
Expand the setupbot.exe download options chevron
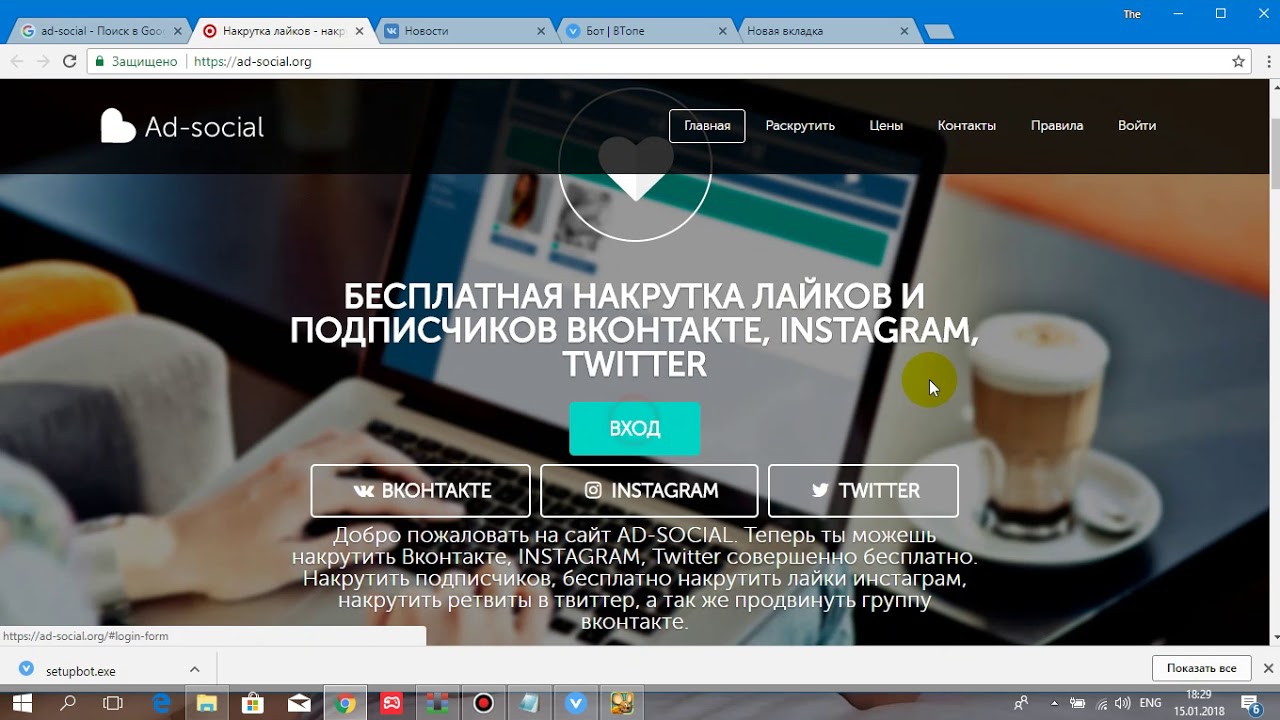195,670
